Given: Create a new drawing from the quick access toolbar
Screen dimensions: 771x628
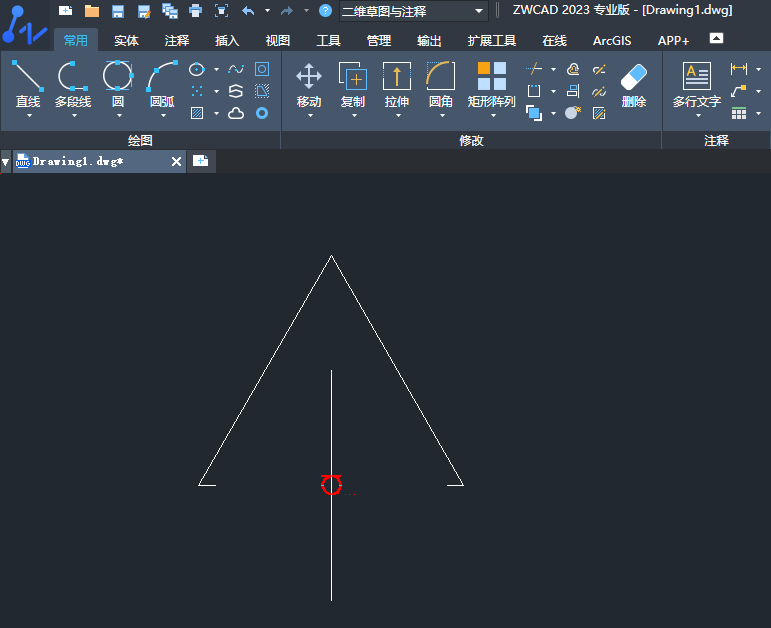Looking at the screenshot, I should (65, 10).
